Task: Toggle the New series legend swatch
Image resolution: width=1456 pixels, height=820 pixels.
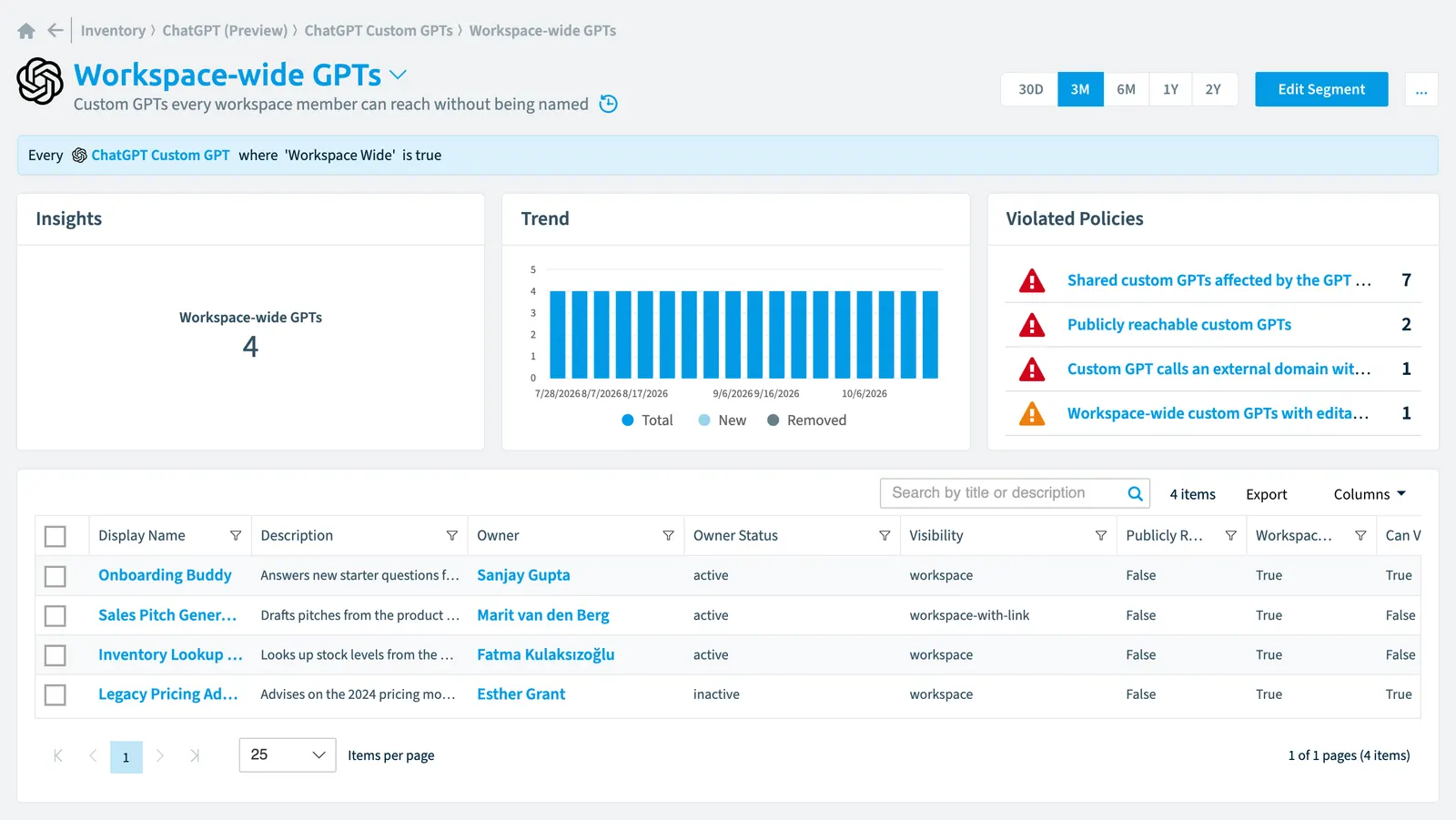Action: tap(704, 420)
